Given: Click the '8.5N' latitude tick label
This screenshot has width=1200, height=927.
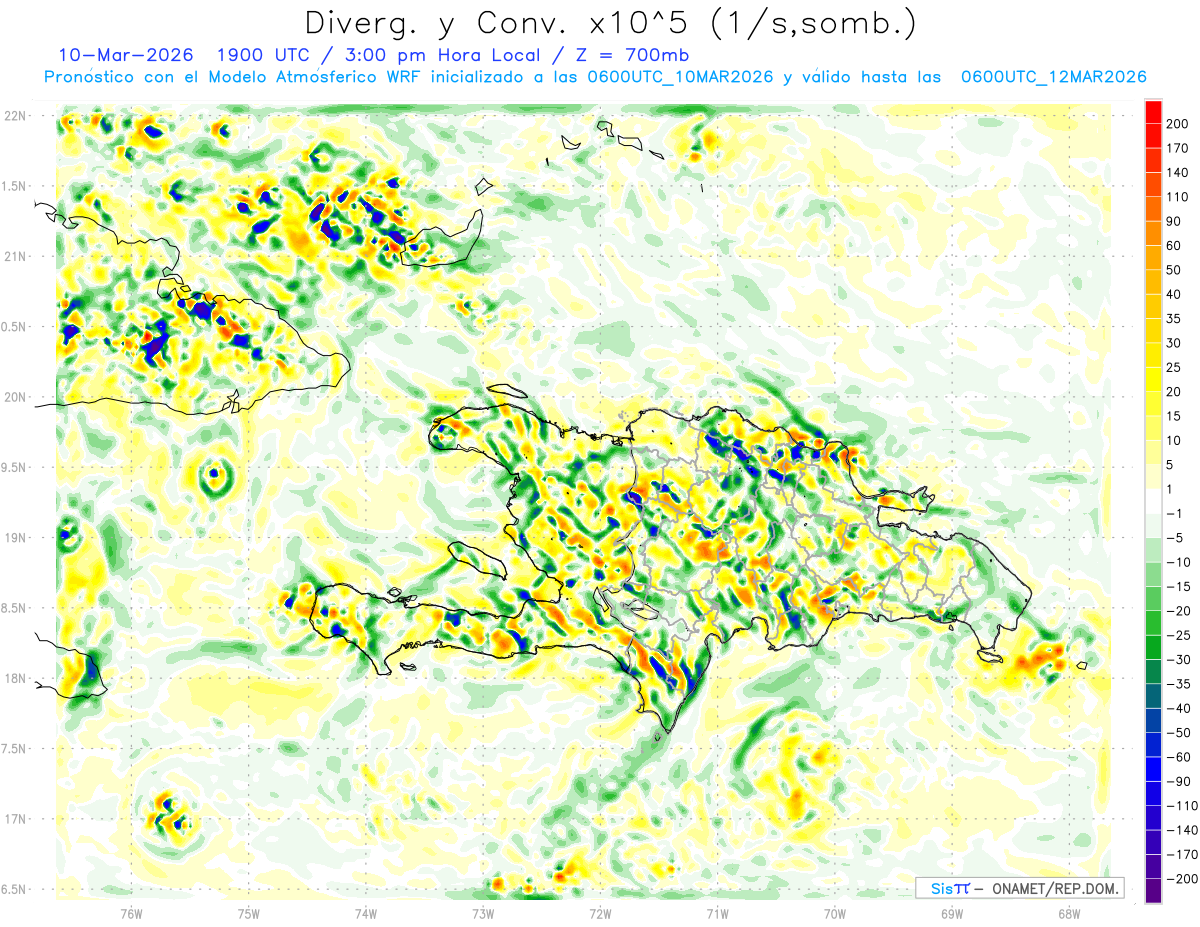Looking at the screenshot, I should pos(14,608).
